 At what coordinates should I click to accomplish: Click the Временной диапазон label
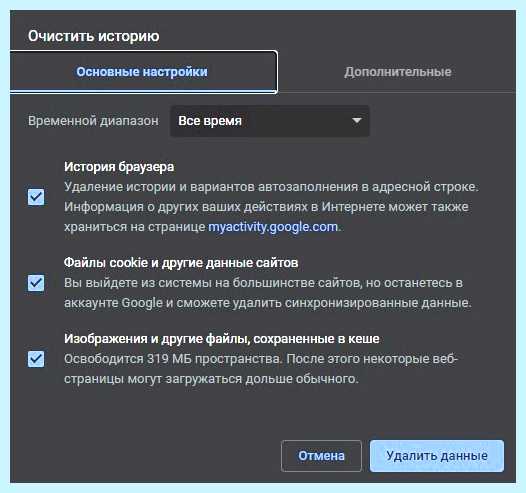tap(93, 121)
